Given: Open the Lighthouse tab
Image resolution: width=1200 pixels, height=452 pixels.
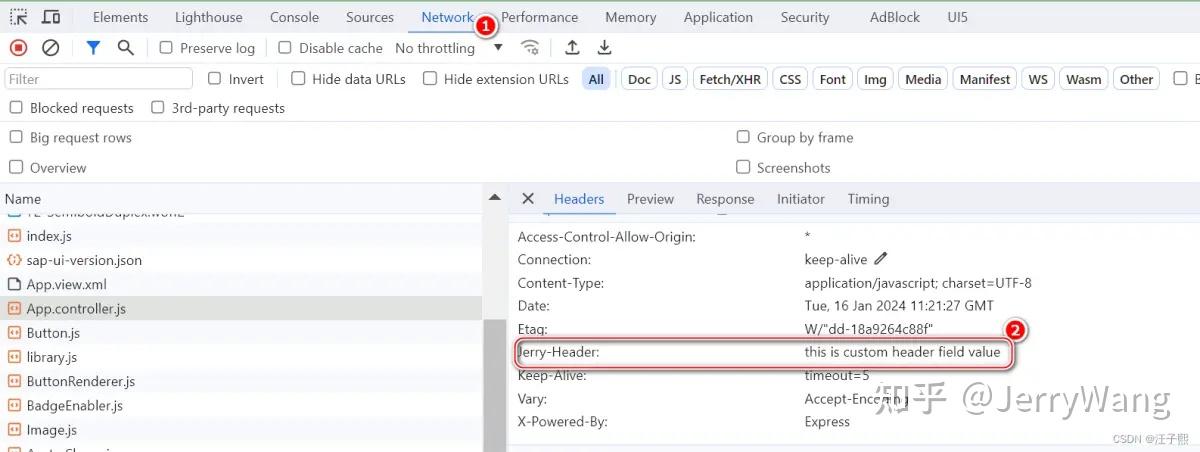Looking at the screenshot, I should click(208, 17).
